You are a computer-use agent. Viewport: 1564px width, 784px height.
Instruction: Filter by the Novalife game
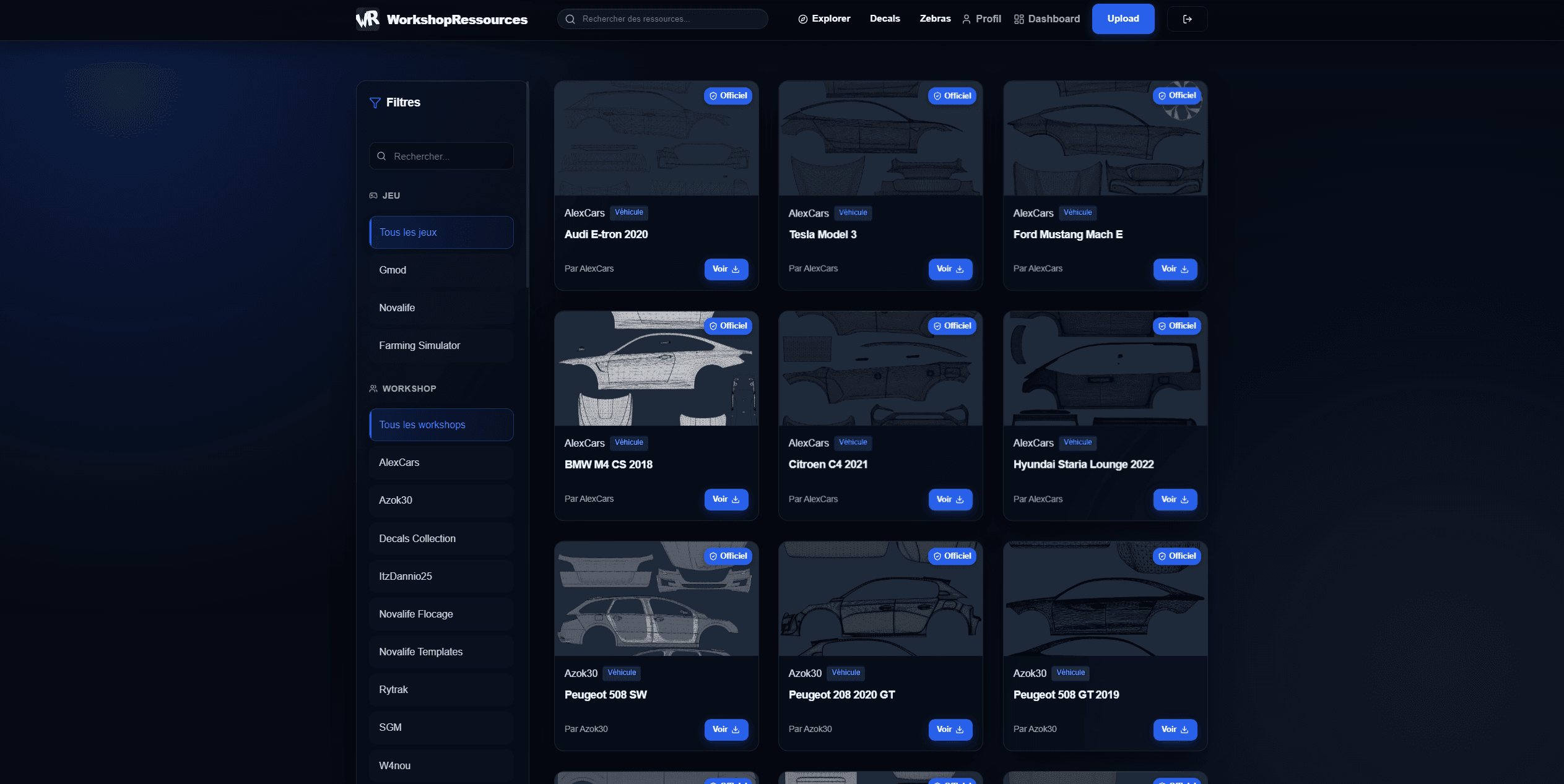(x=441, y=308)
